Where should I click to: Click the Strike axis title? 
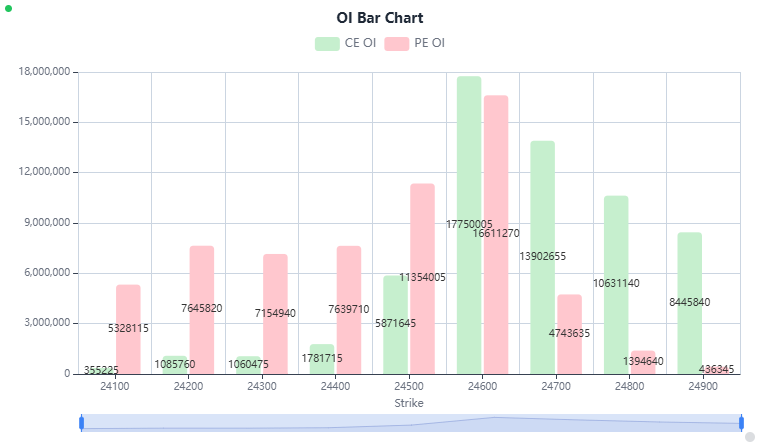409,403
